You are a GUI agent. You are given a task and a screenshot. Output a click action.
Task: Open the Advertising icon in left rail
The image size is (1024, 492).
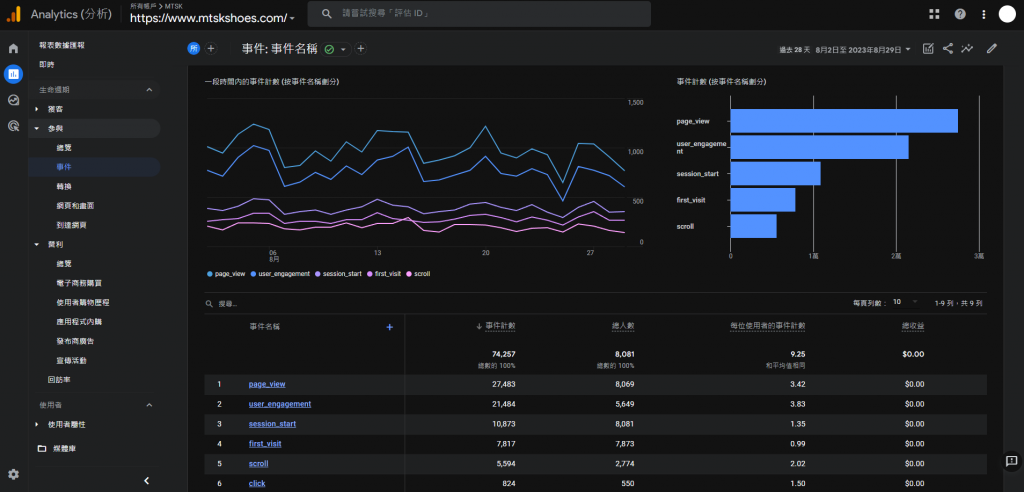pos(13,125)
